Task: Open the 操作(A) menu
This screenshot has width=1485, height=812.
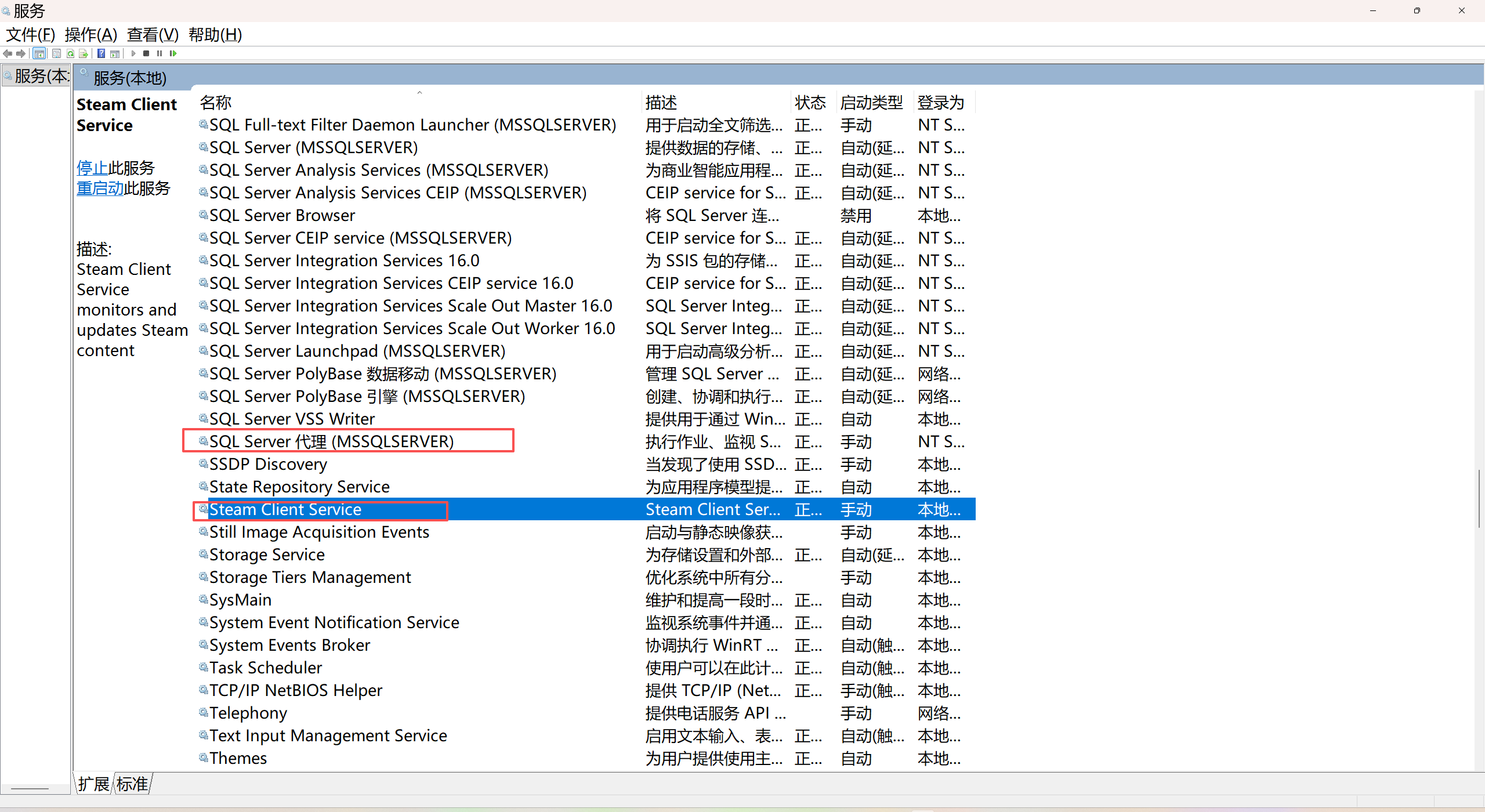Action: [90, 35]
